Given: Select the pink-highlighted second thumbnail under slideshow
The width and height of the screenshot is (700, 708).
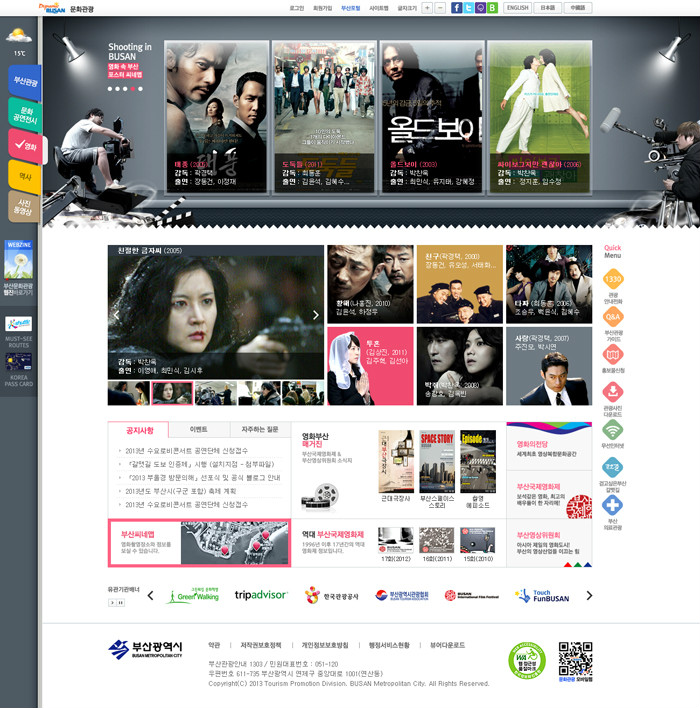Looking at the screenshot, I should (172, 393).
